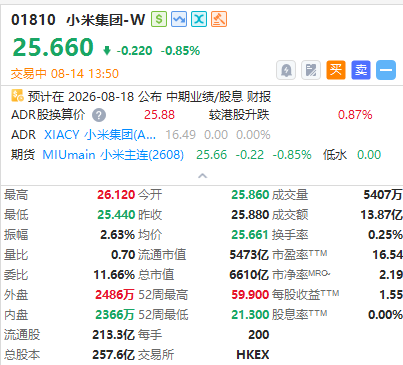Collapse the ADR info panel chevron
The width and height of the screenshot is (403, 365).
coord(202,176)
